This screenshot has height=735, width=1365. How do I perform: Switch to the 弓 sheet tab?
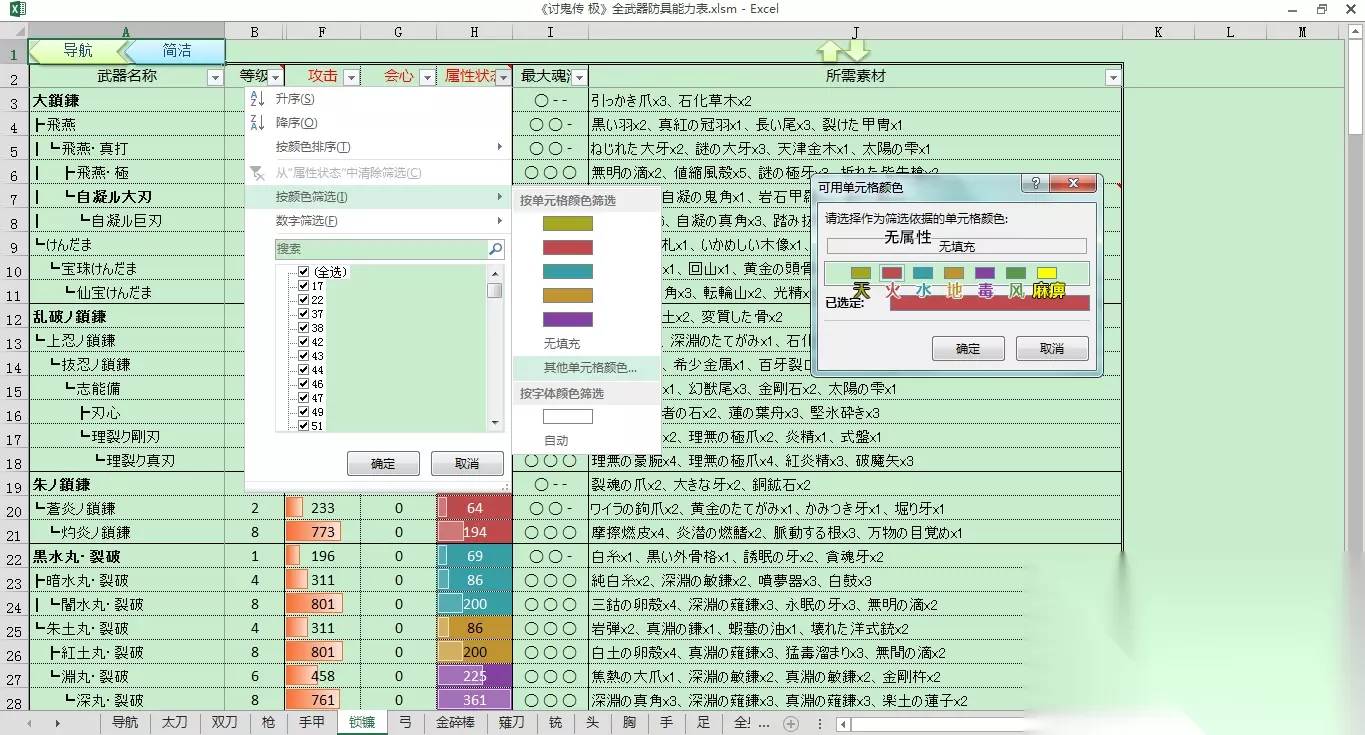(x=405, y=723)
